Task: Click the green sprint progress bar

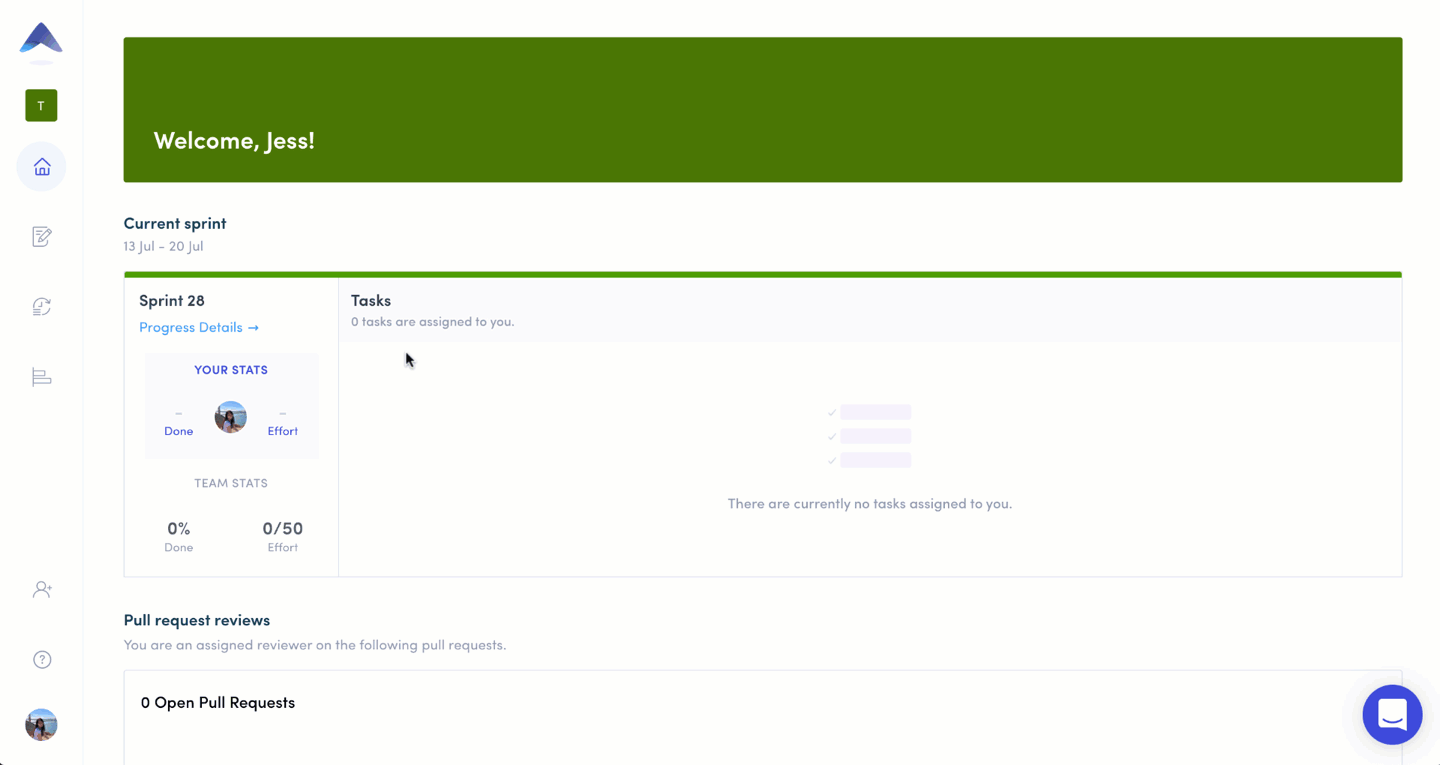Action: tap(763, 274)
